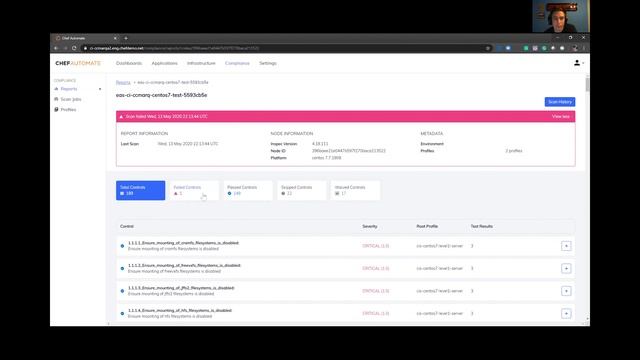This screenshot has width=640, height=360.
Task: Select the Skipped Controls filter card
Action: coord(302,191)
